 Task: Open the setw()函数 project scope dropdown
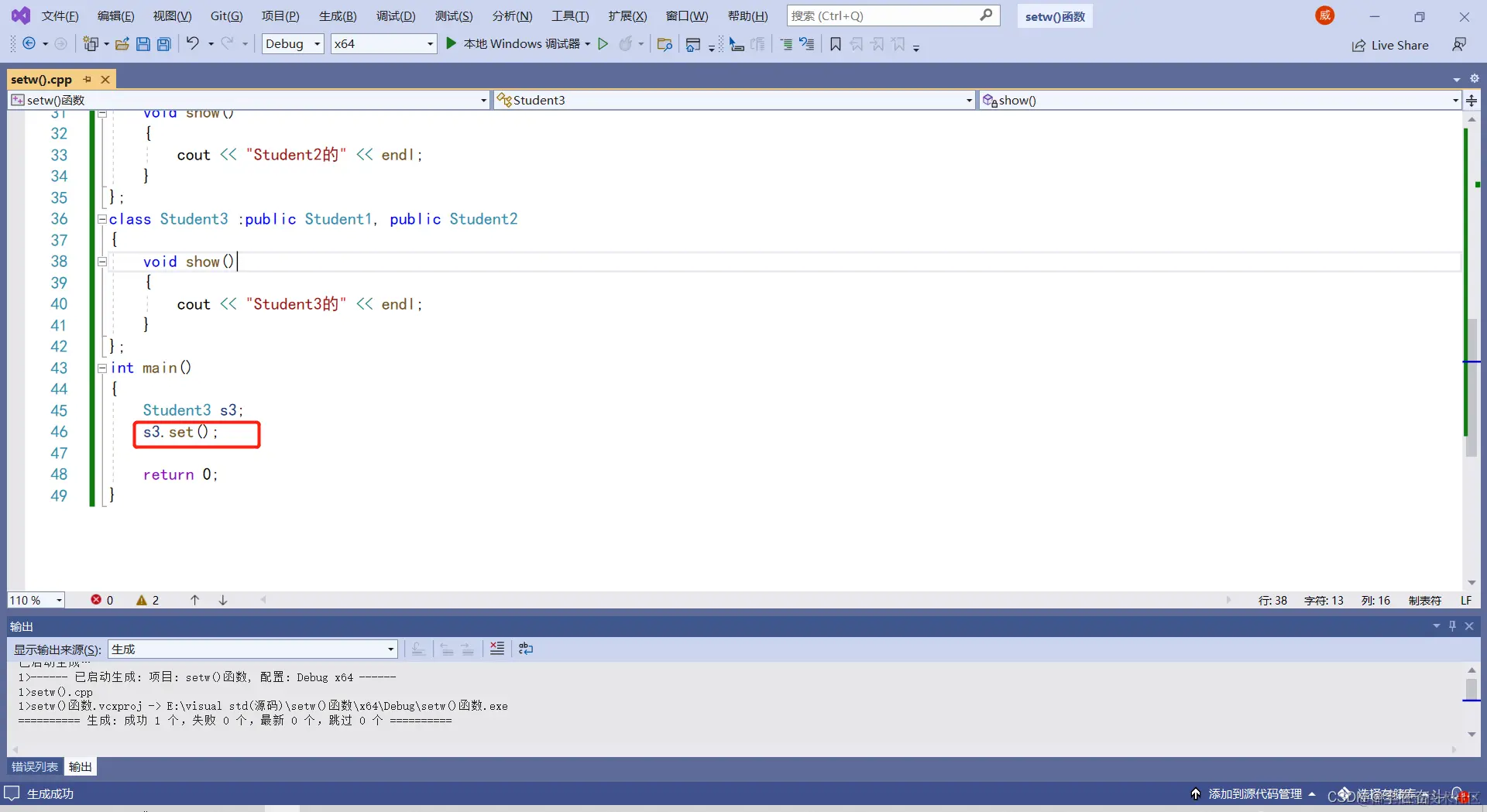tap(249, 100)
